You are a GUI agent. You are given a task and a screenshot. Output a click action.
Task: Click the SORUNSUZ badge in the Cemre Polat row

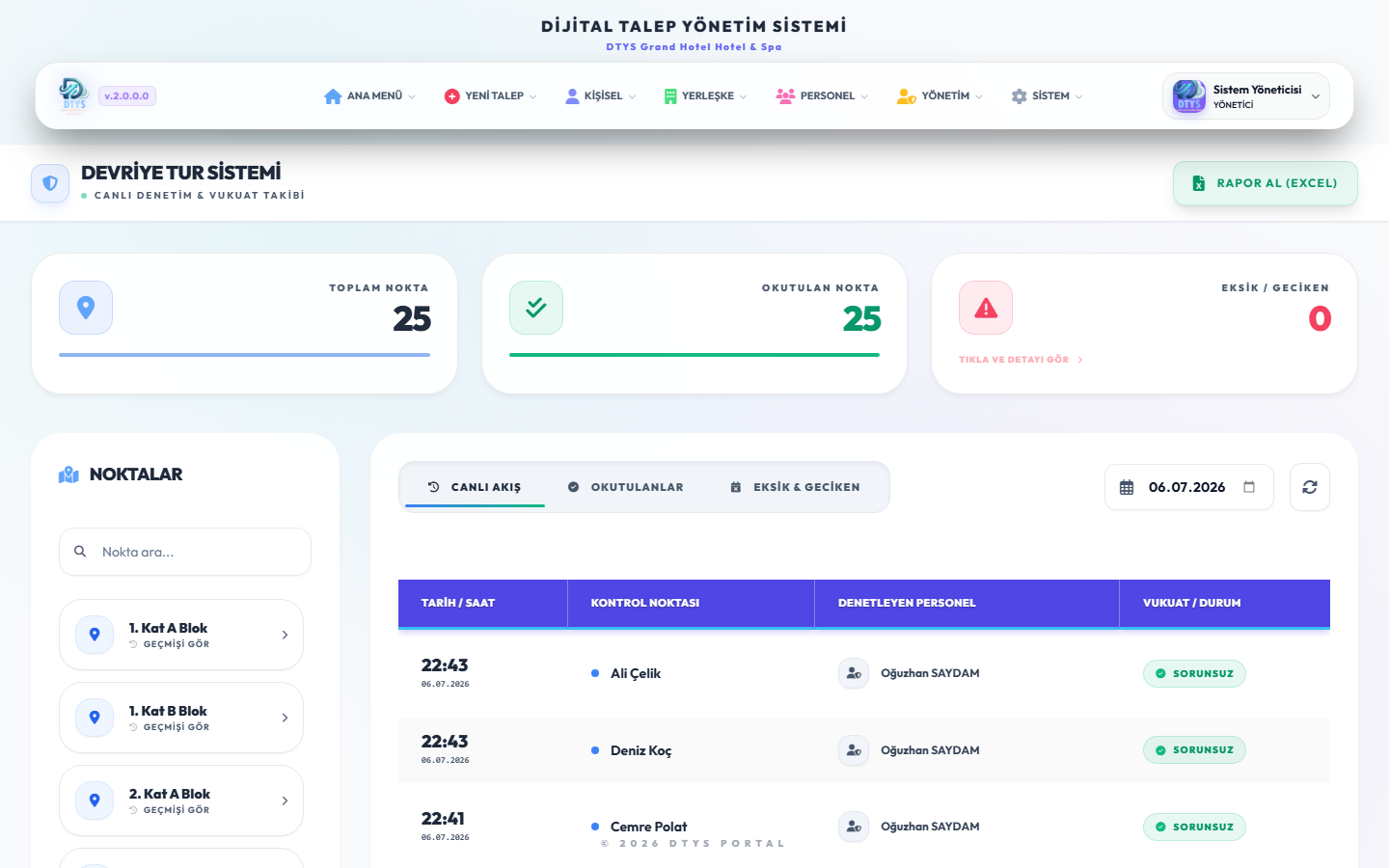(x=1194, y=827)
